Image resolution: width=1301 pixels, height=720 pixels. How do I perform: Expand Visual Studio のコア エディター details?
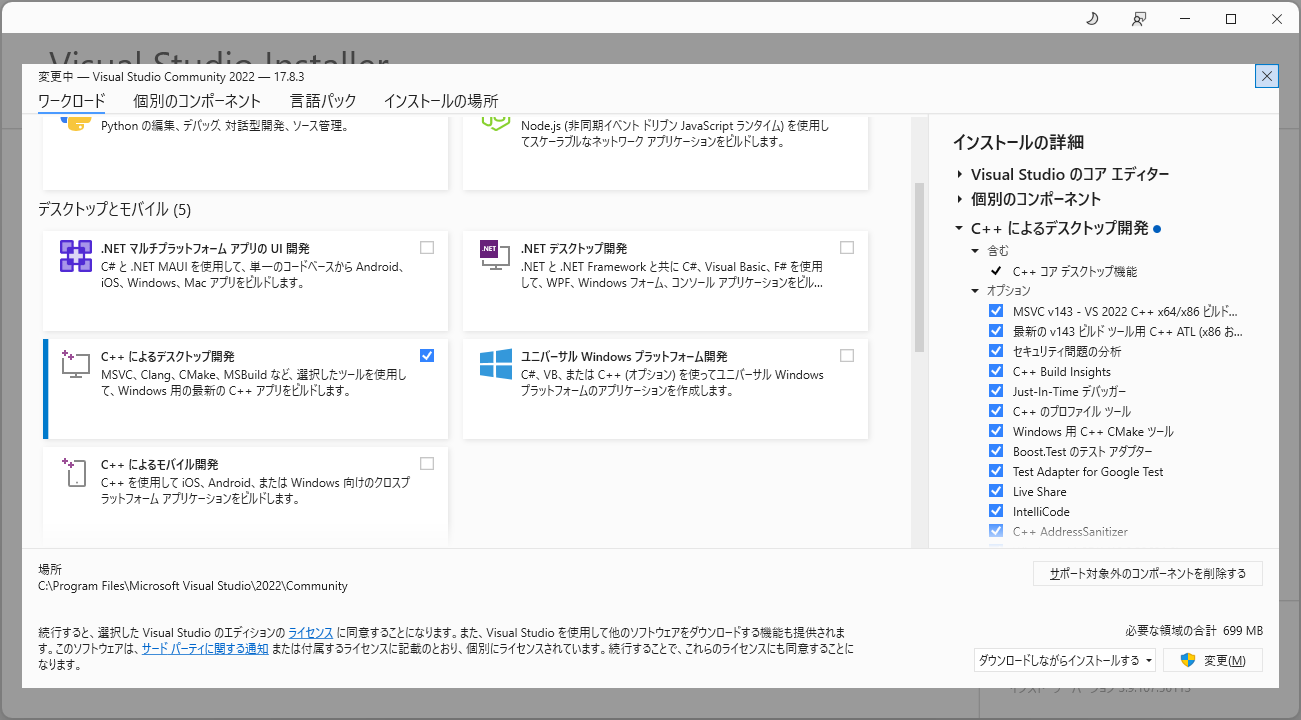coord(960,174)
